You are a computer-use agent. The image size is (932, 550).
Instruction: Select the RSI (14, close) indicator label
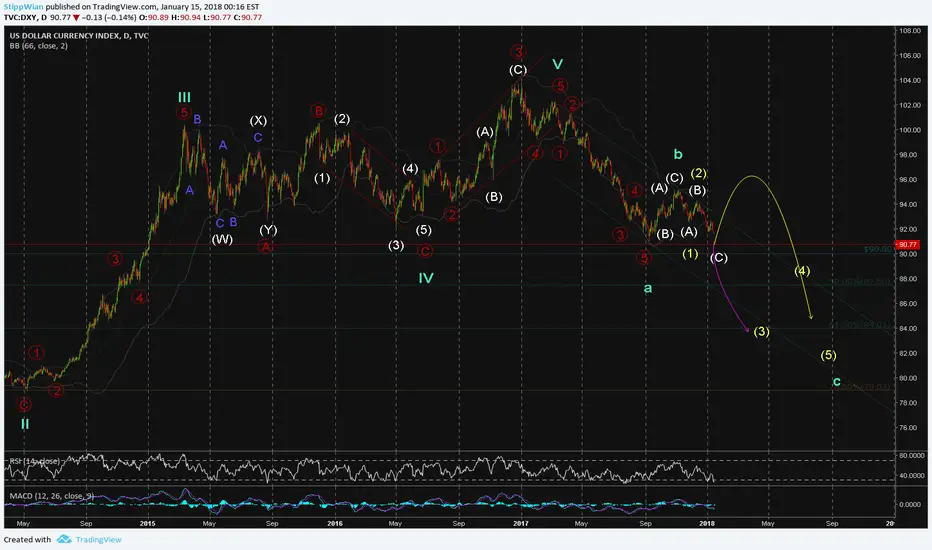(34, 461)
